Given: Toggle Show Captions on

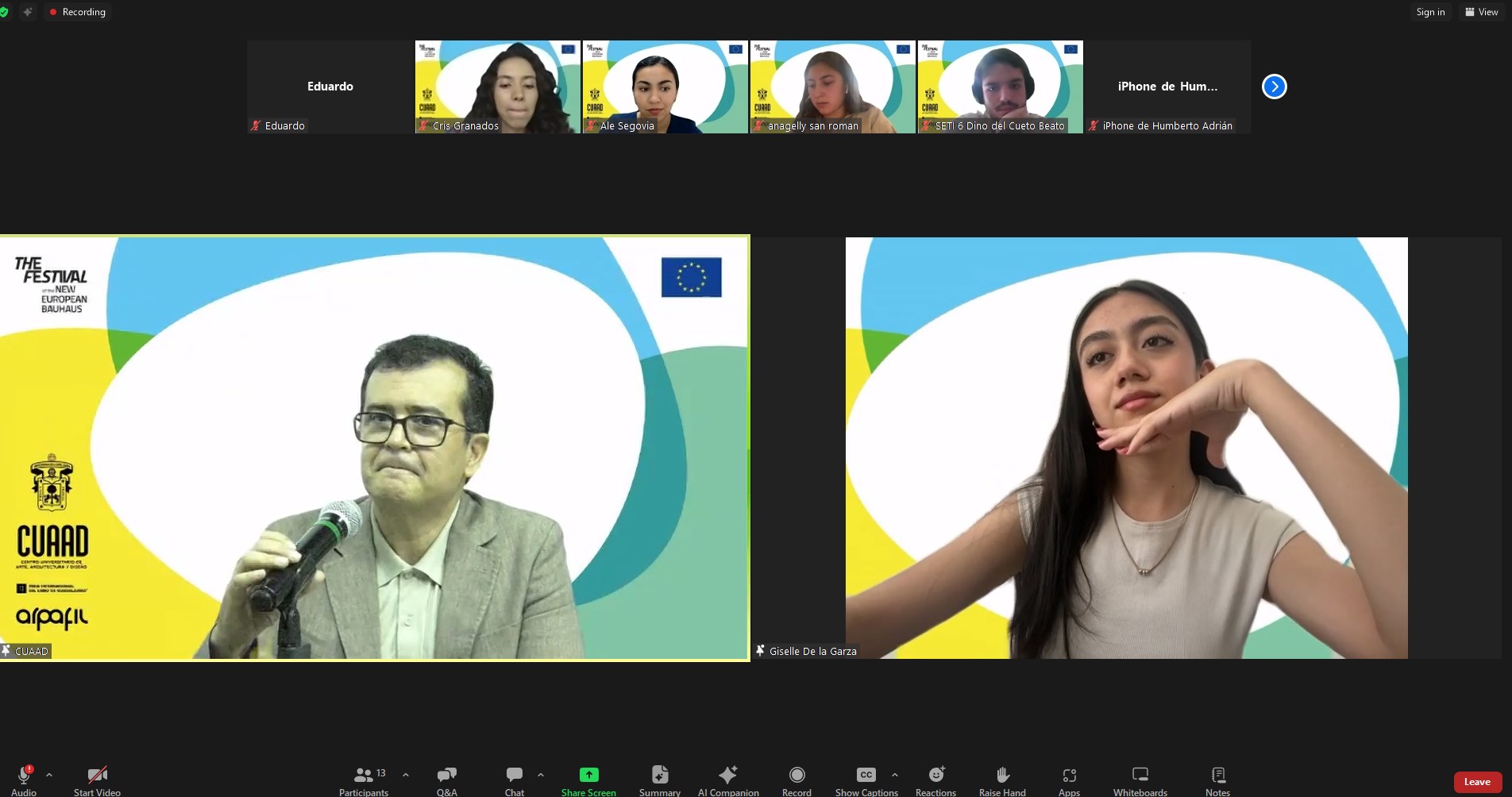Looking at the screenshot, I should (866, 780).
